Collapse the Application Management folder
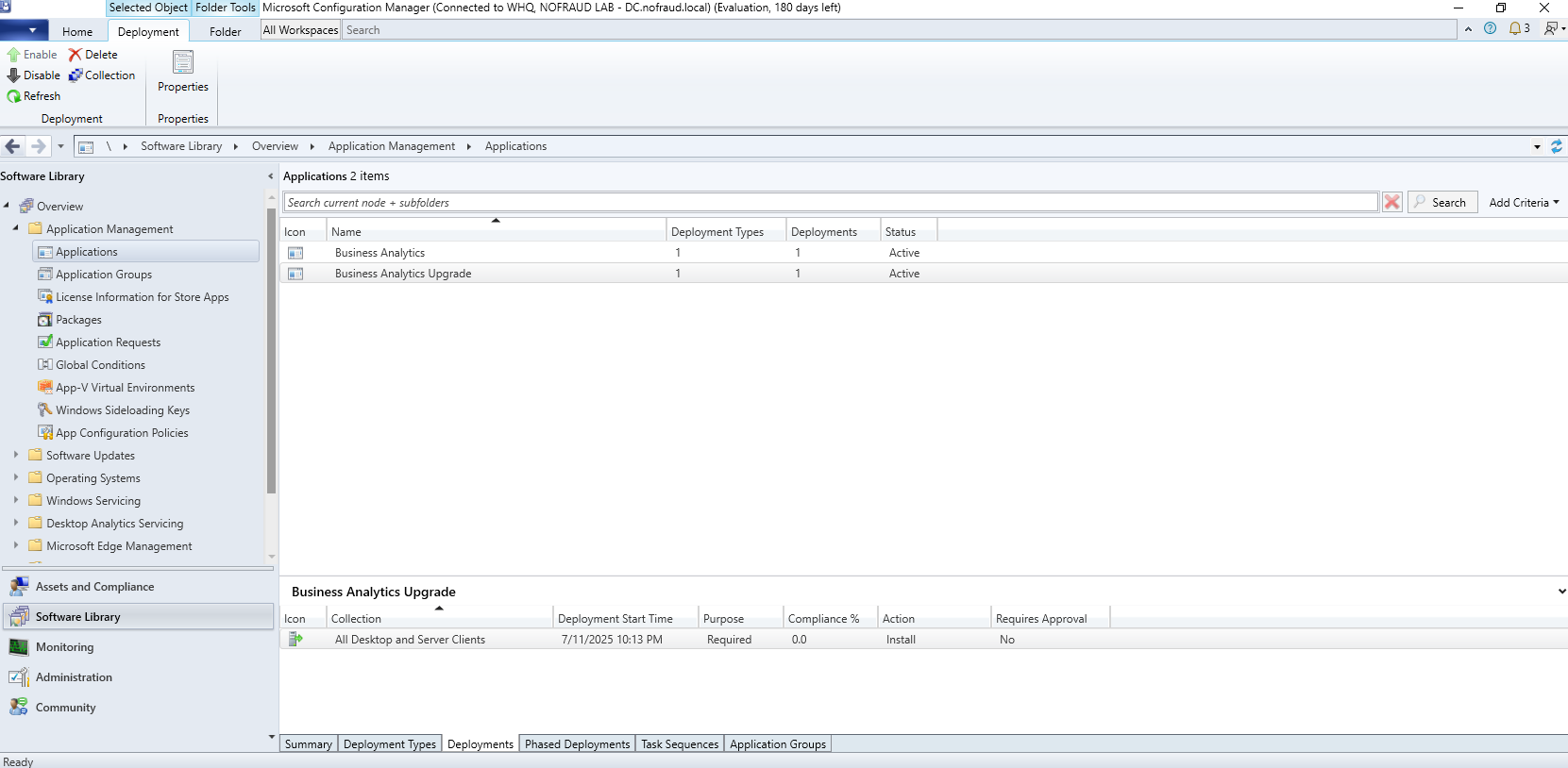The width and height of the screenshot is (1568, 768). pyautogui.click(x=16, y=228)
